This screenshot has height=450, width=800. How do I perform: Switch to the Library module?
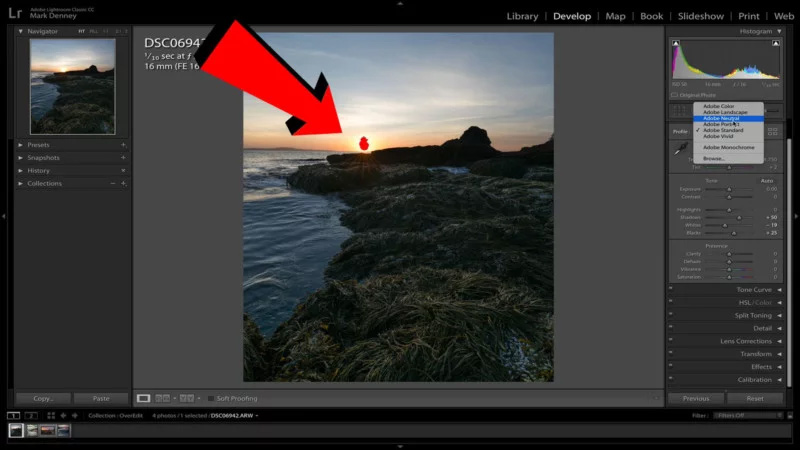click(x=522, y=16)
